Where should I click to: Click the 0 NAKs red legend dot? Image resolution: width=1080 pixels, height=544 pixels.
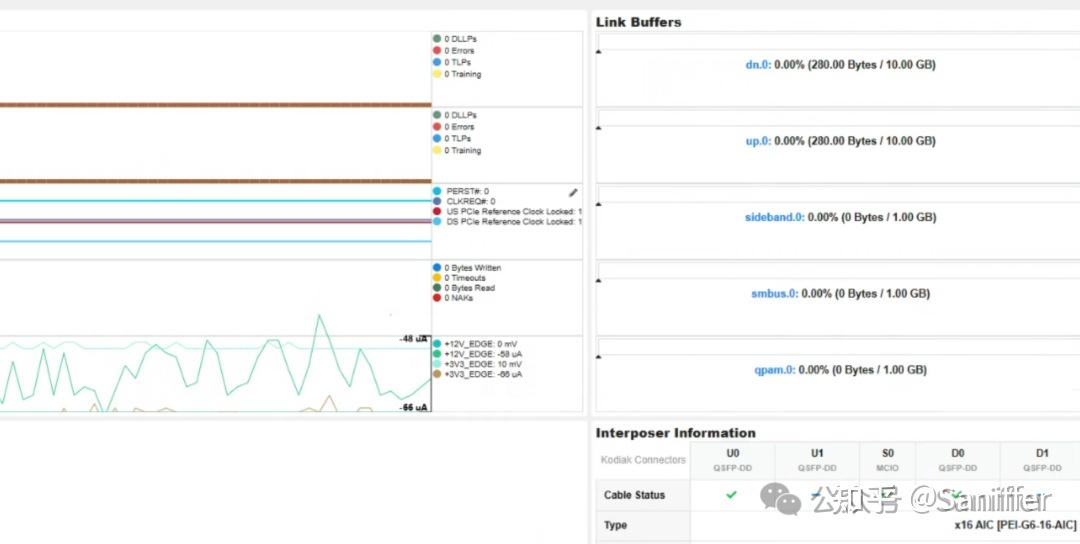[x=437, y=298]
